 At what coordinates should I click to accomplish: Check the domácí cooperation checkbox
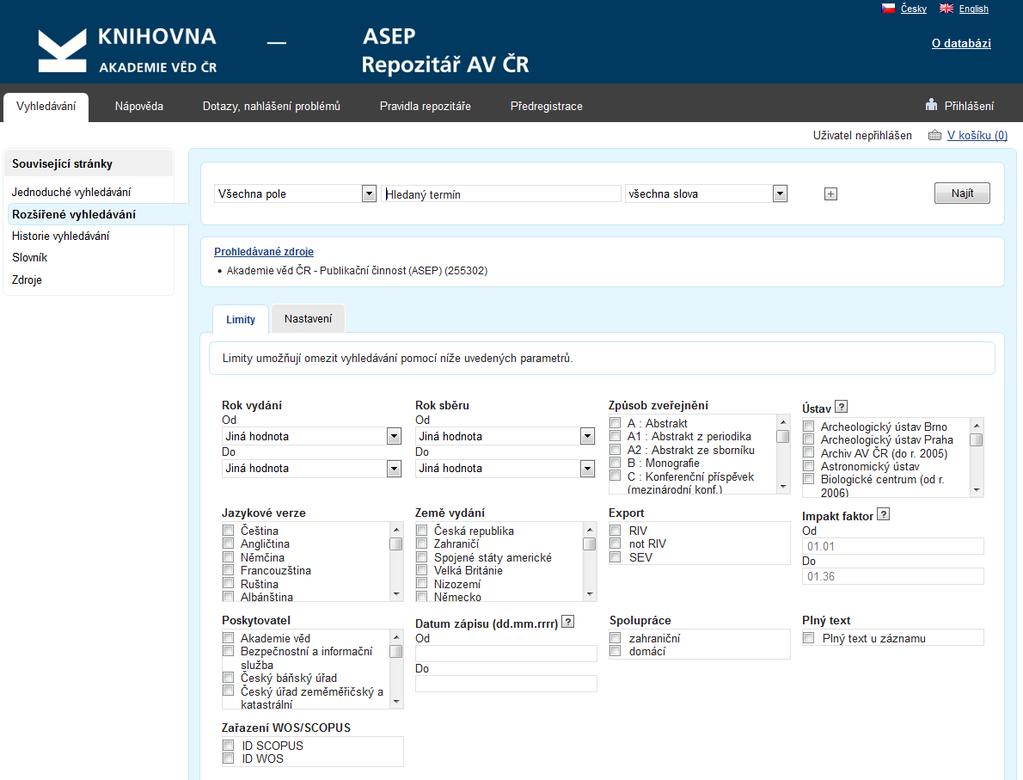point(615,651)
